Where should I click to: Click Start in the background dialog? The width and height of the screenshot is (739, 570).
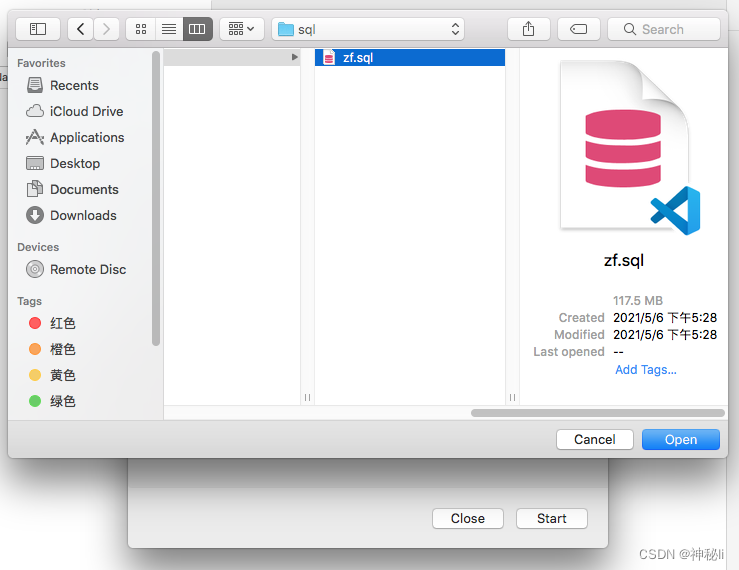(x=551, y=518)
